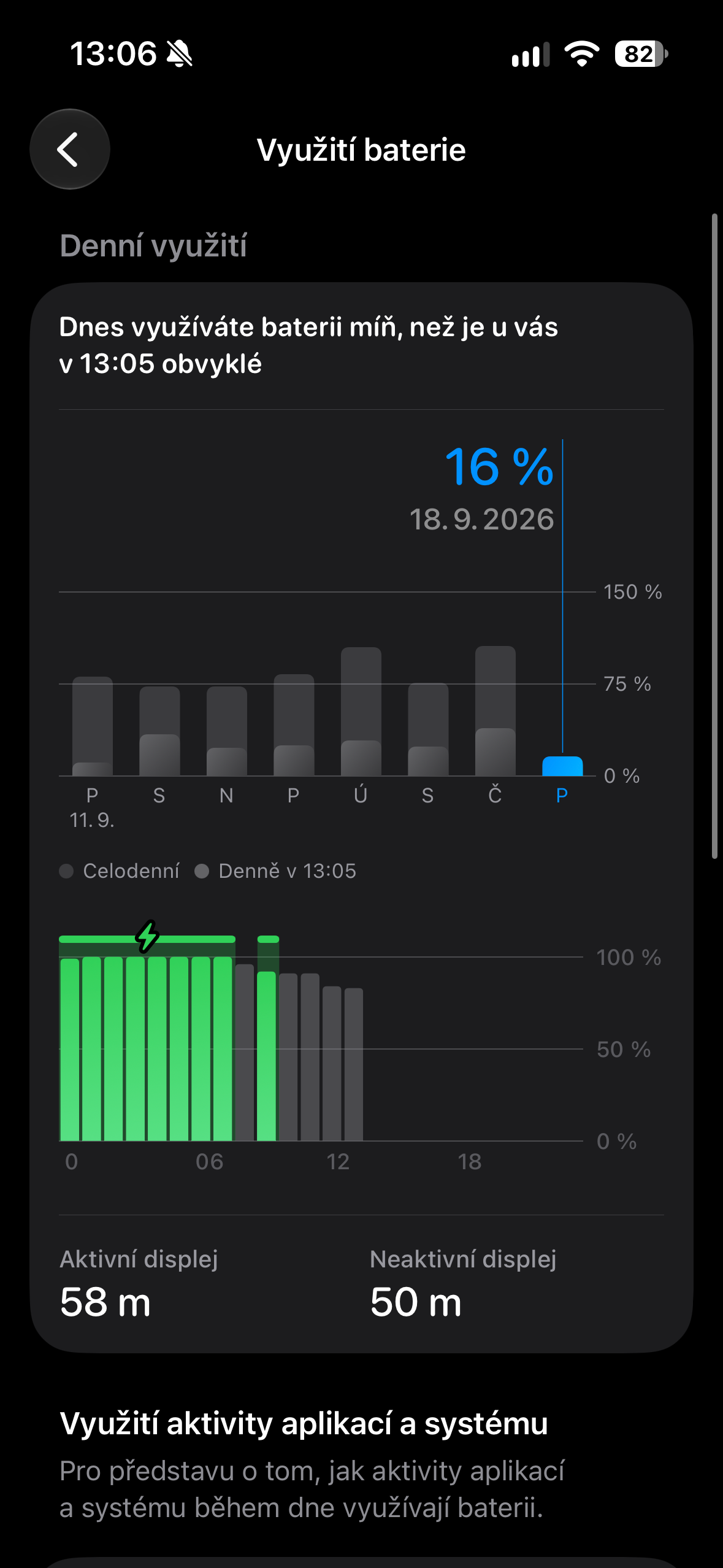Screen dimensions: 723x1568
Task: Tap the cellular signal bars icon
Action: click(530, 55)
